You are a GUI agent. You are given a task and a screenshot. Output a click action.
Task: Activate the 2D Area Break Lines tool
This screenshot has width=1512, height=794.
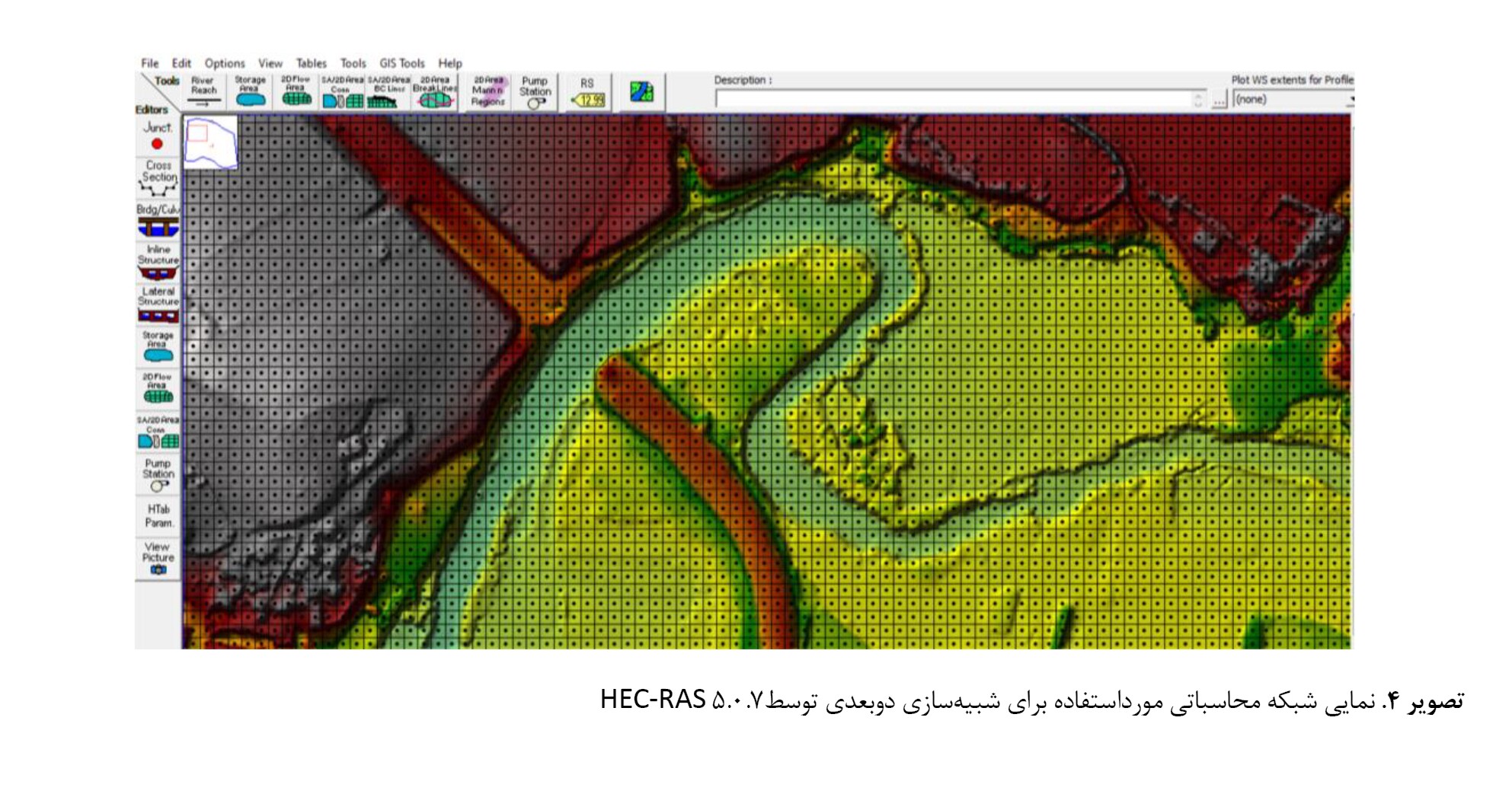tap(435, 91)
